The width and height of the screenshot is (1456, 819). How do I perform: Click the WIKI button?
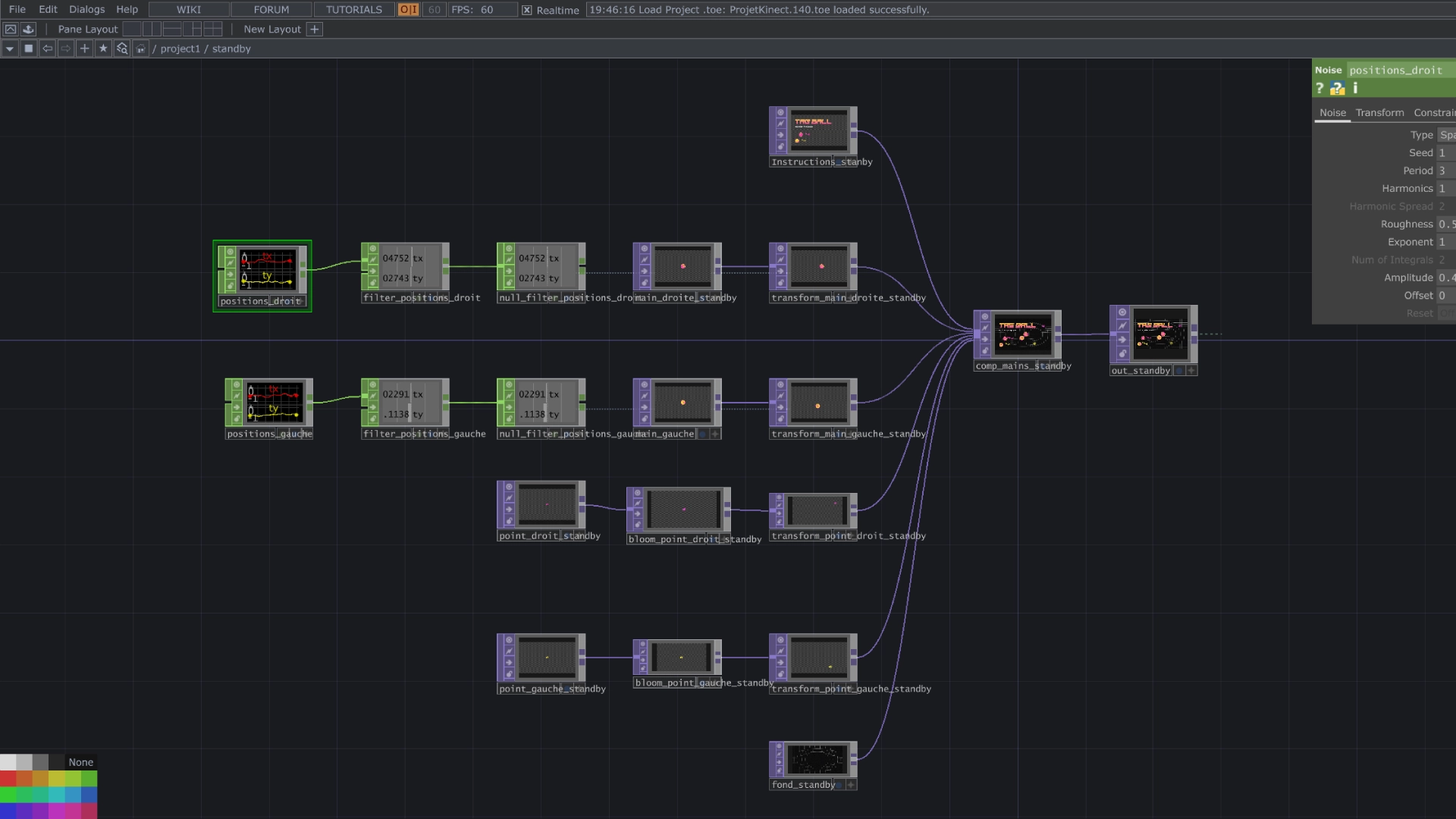click(189, 10)
